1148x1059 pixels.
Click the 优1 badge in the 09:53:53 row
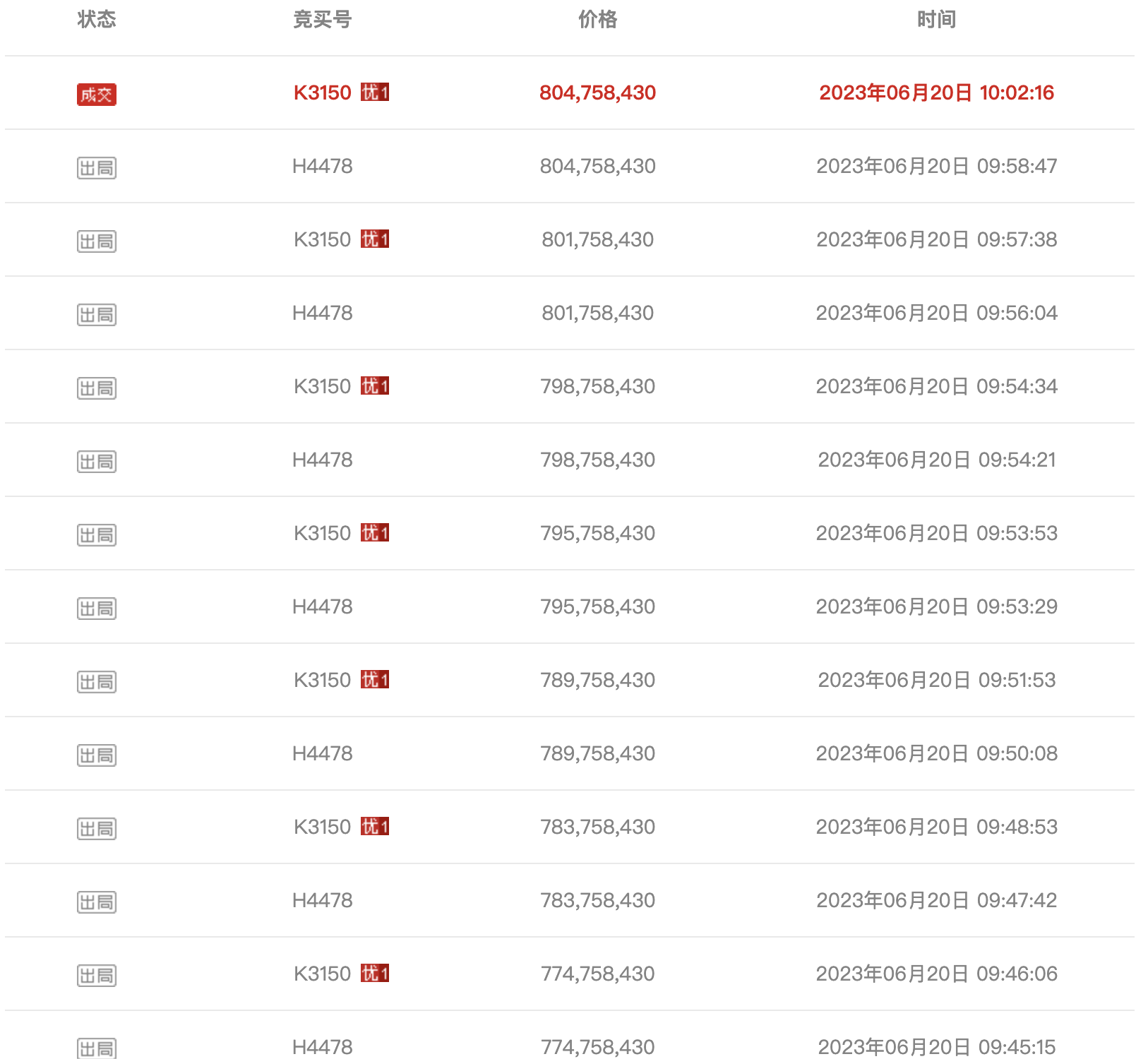coord(375,533)
